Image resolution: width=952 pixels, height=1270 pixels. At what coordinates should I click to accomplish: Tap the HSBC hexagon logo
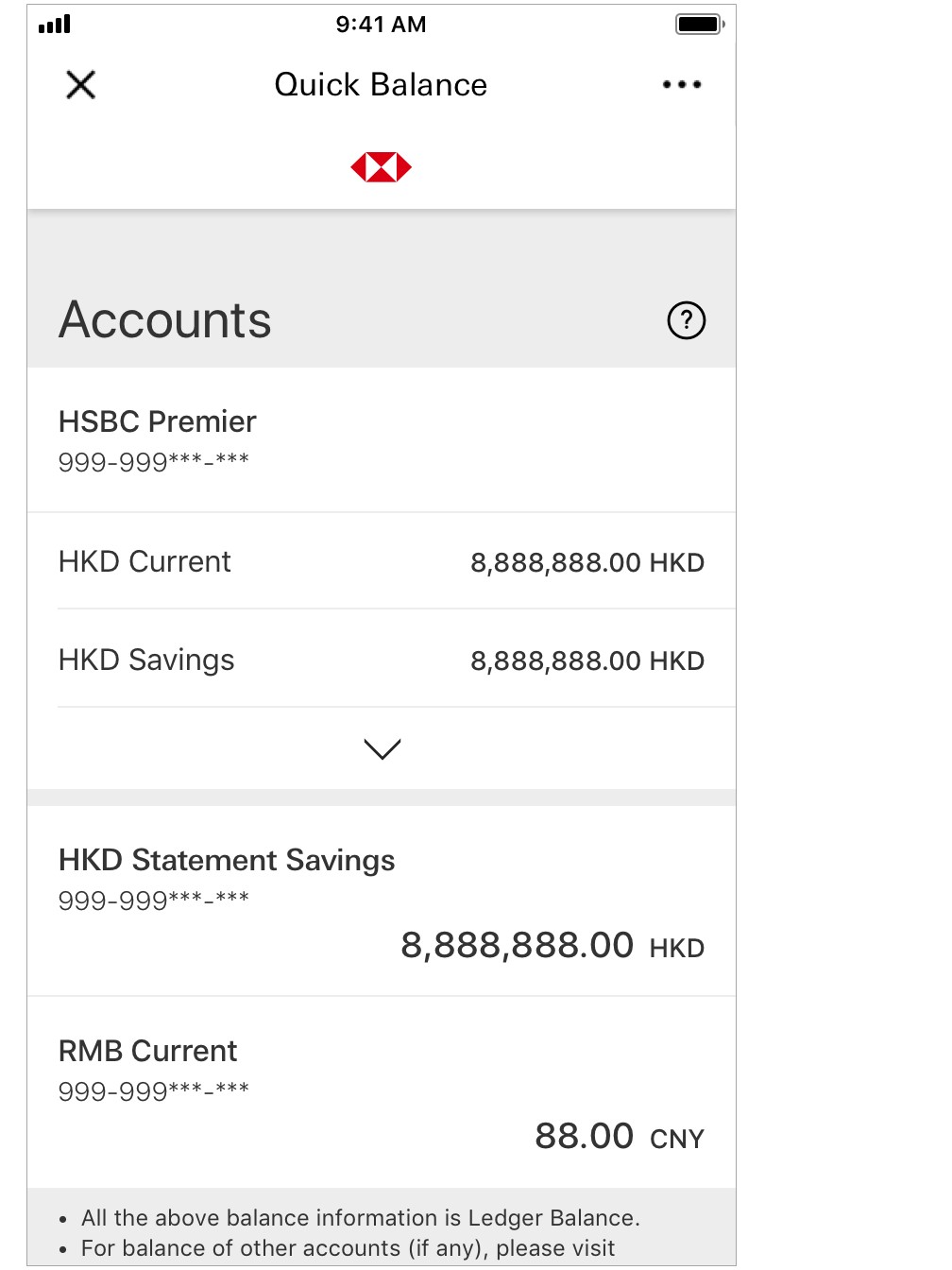point(382,167)
